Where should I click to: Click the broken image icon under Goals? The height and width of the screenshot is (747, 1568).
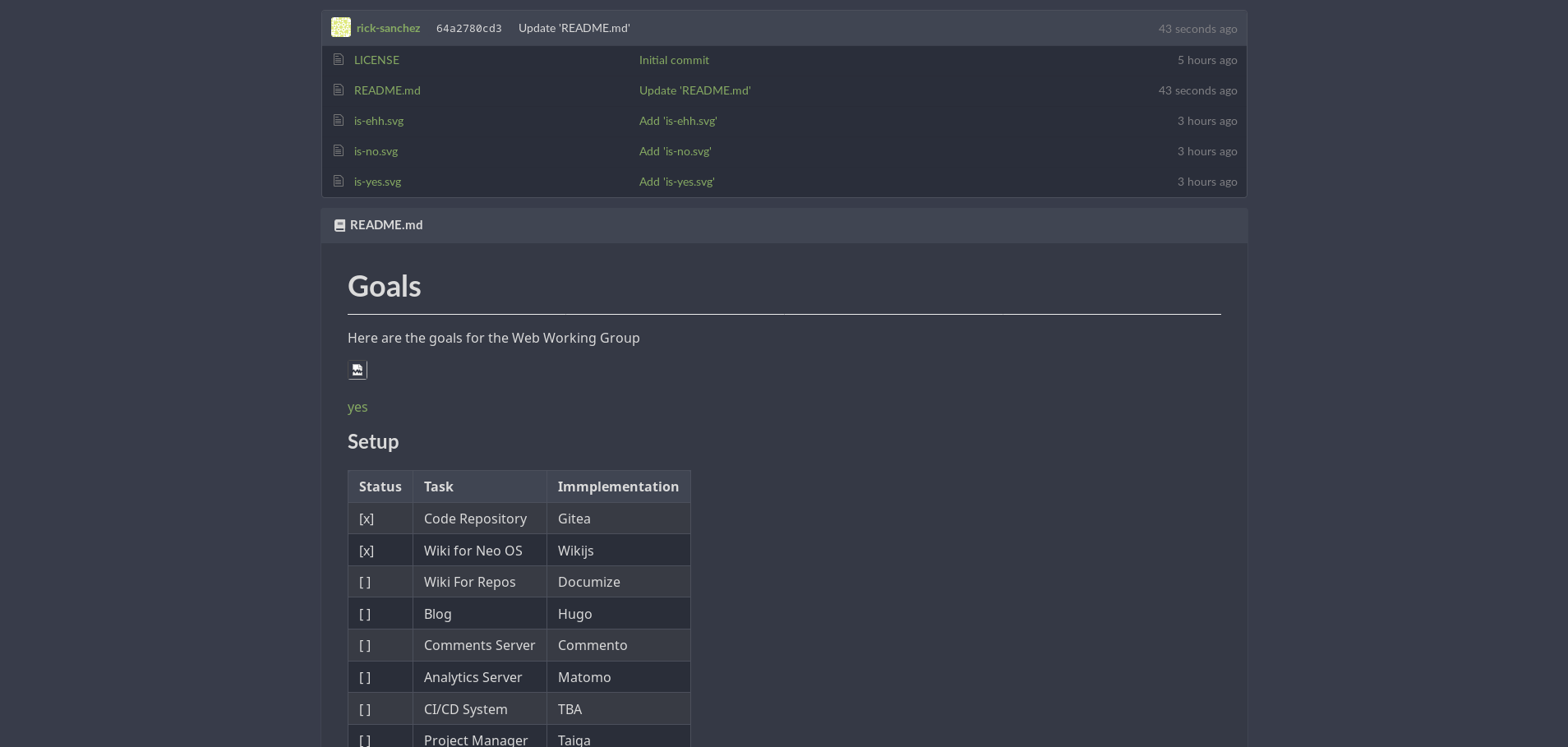tap(357, 370)
